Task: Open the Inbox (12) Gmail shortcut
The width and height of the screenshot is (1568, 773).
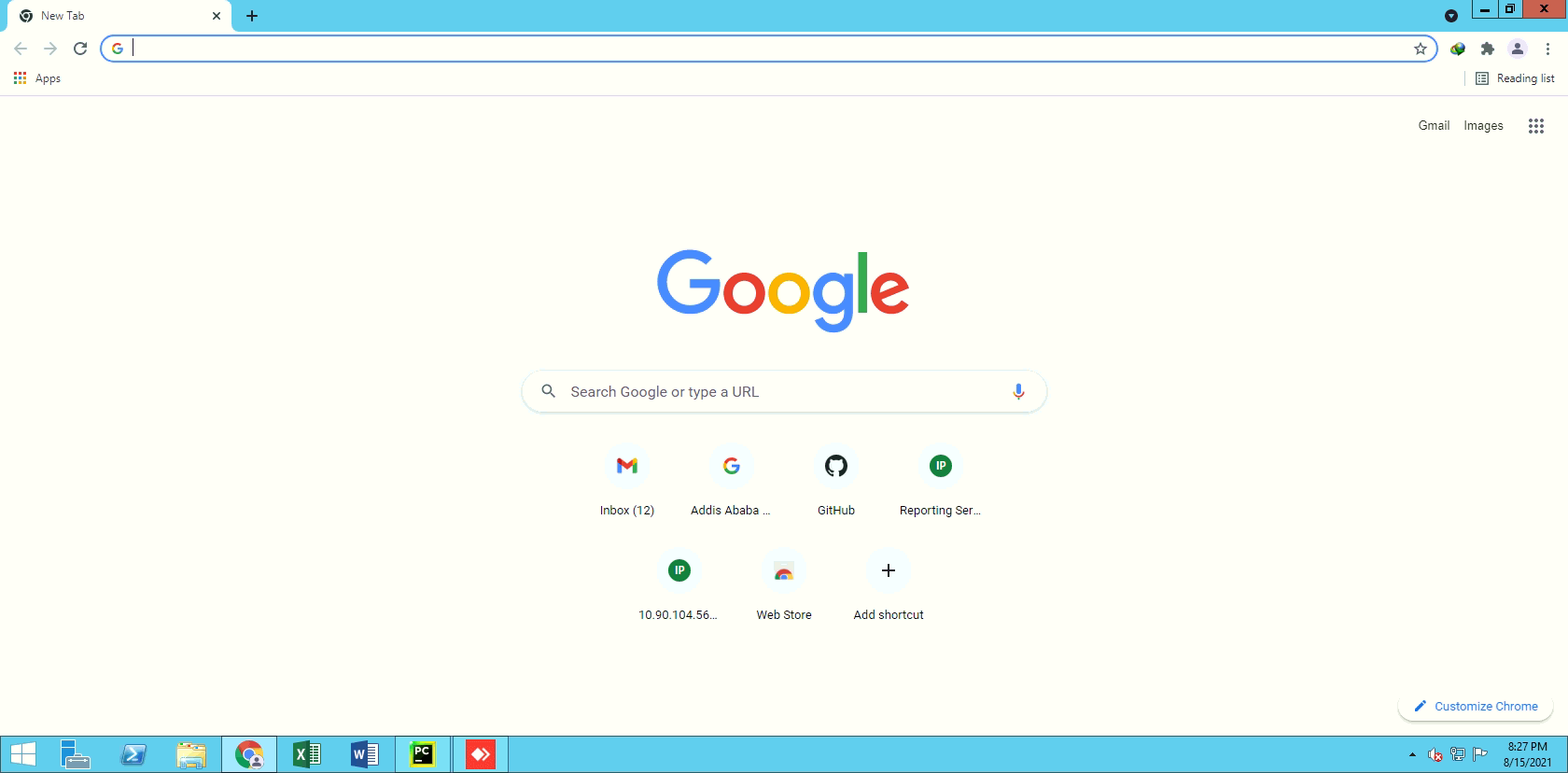Action: (627, 482)
